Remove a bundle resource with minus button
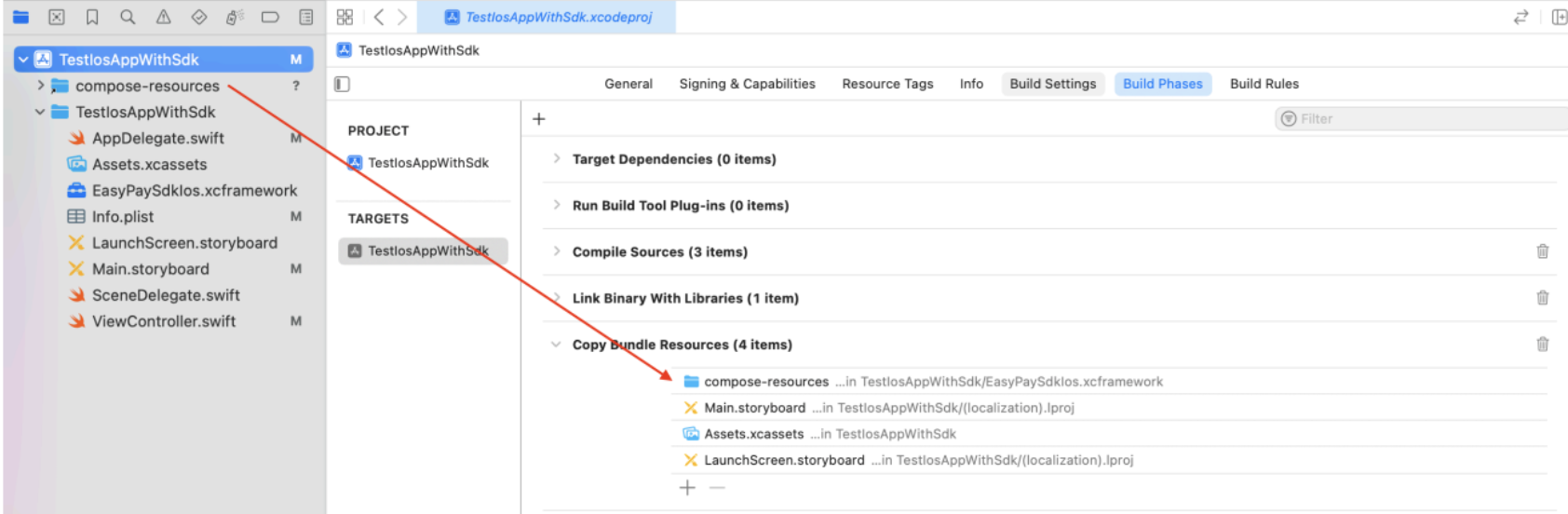1568x514 pixels. 717,488
